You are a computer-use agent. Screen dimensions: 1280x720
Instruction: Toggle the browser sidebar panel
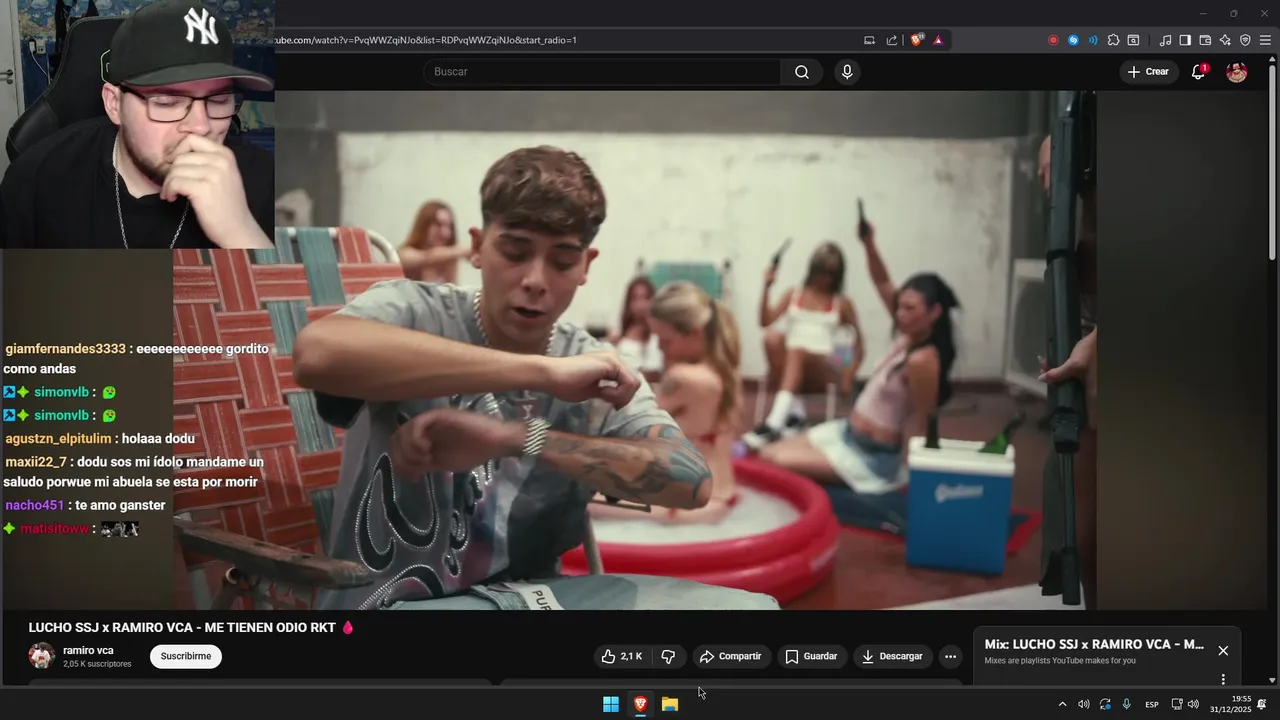[1185, 40]
